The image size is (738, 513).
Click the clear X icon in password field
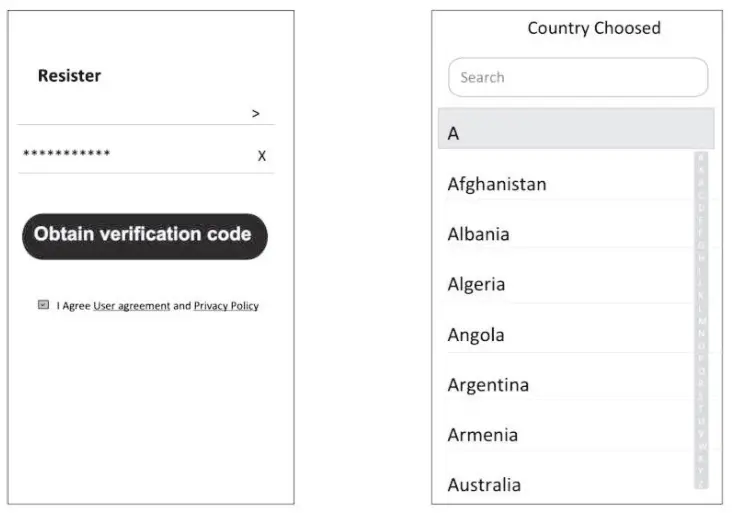point(262,156)
